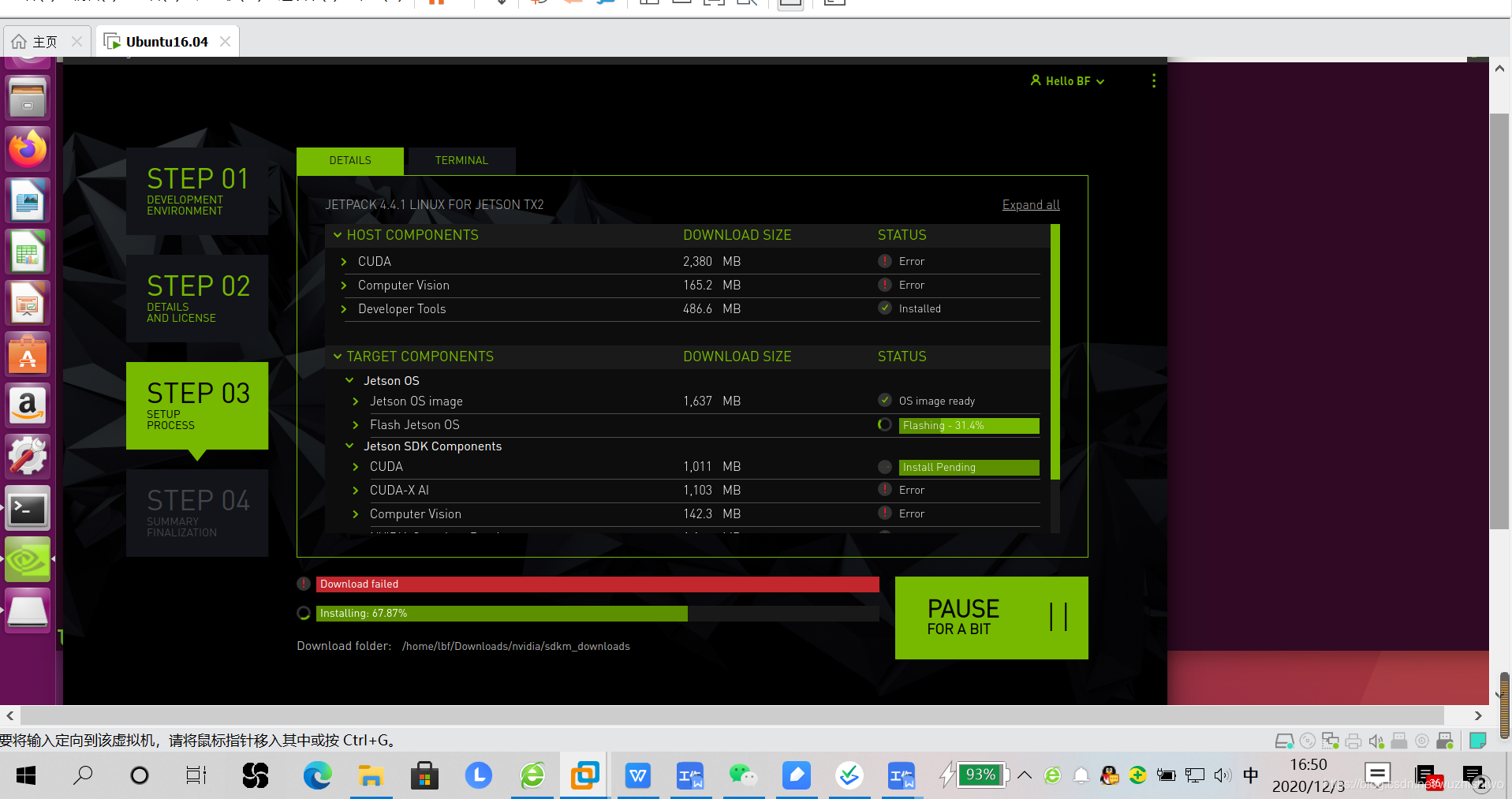Open Task View from the taskbar
Screen dimensions: 1512x799
pyautogui.click(x=196, y=775)
